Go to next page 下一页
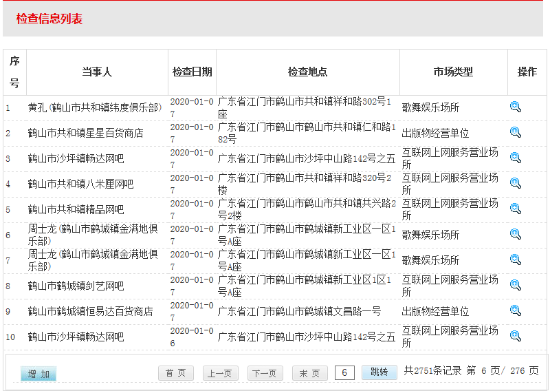The image size is (550, 391). (265, 373)
